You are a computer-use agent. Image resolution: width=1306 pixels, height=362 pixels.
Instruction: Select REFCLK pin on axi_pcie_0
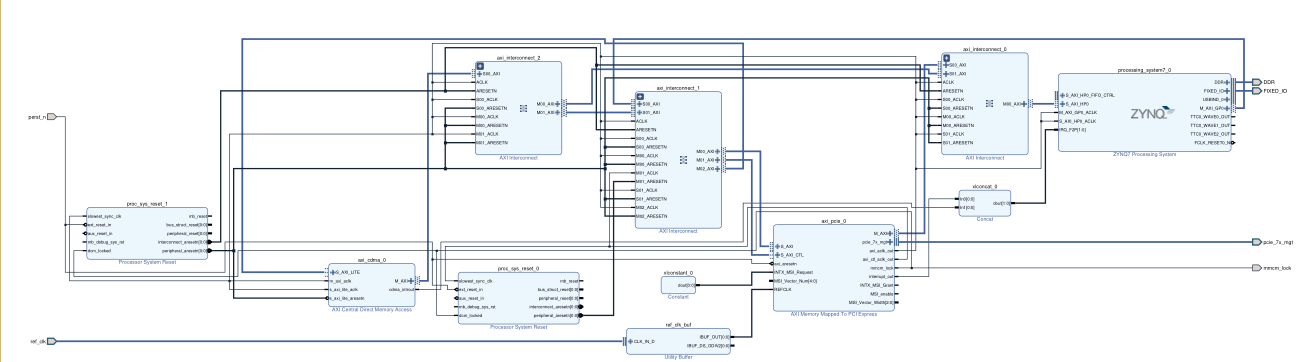782,290
